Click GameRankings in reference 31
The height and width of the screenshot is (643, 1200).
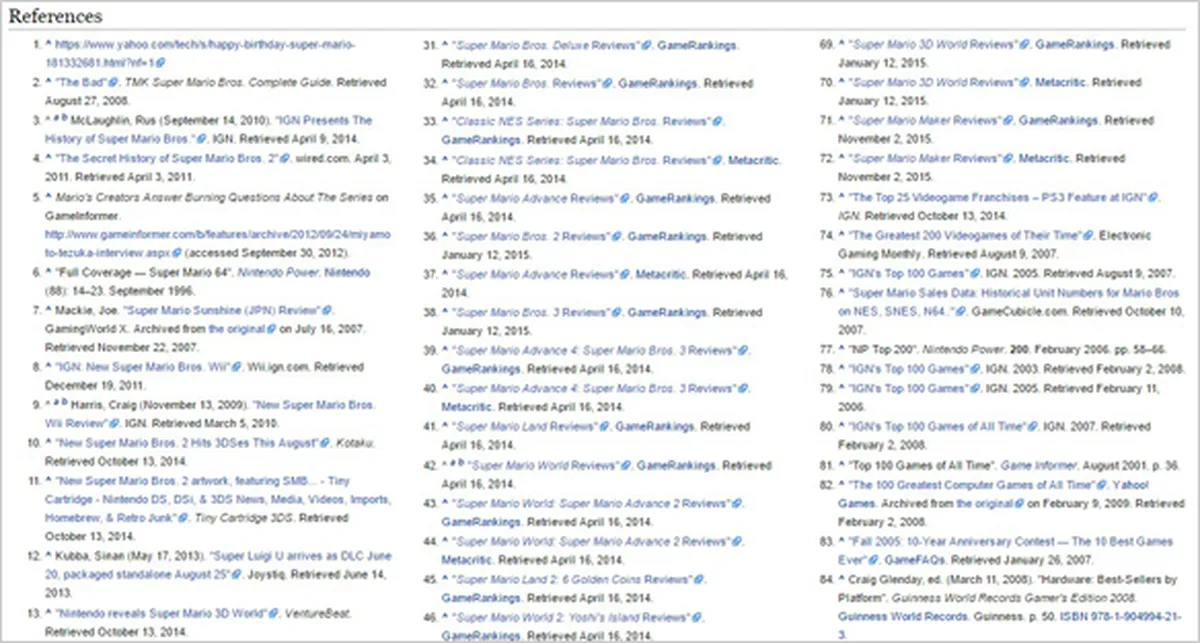[x=697, y=45]
